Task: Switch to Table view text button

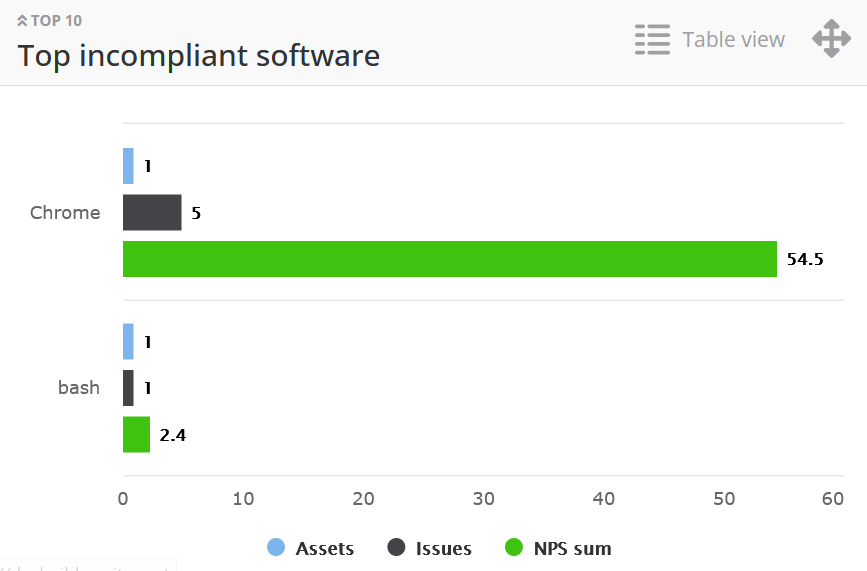Action: (733, 40)
